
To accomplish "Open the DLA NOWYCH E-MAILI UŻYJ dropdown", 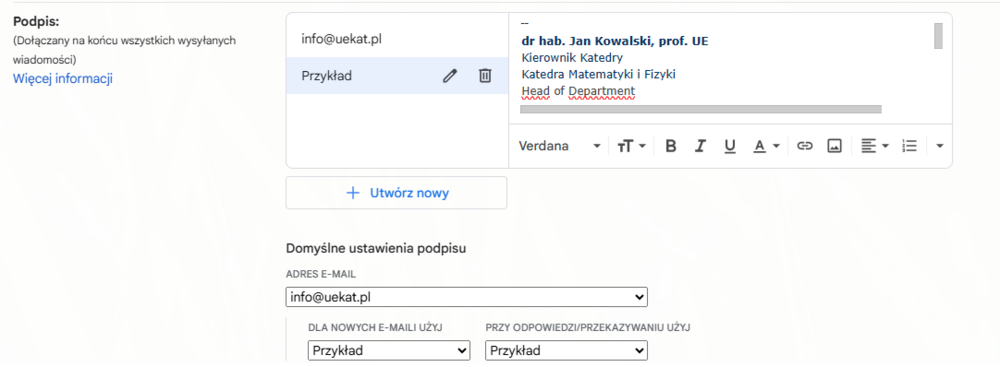I will pos(389,350).
